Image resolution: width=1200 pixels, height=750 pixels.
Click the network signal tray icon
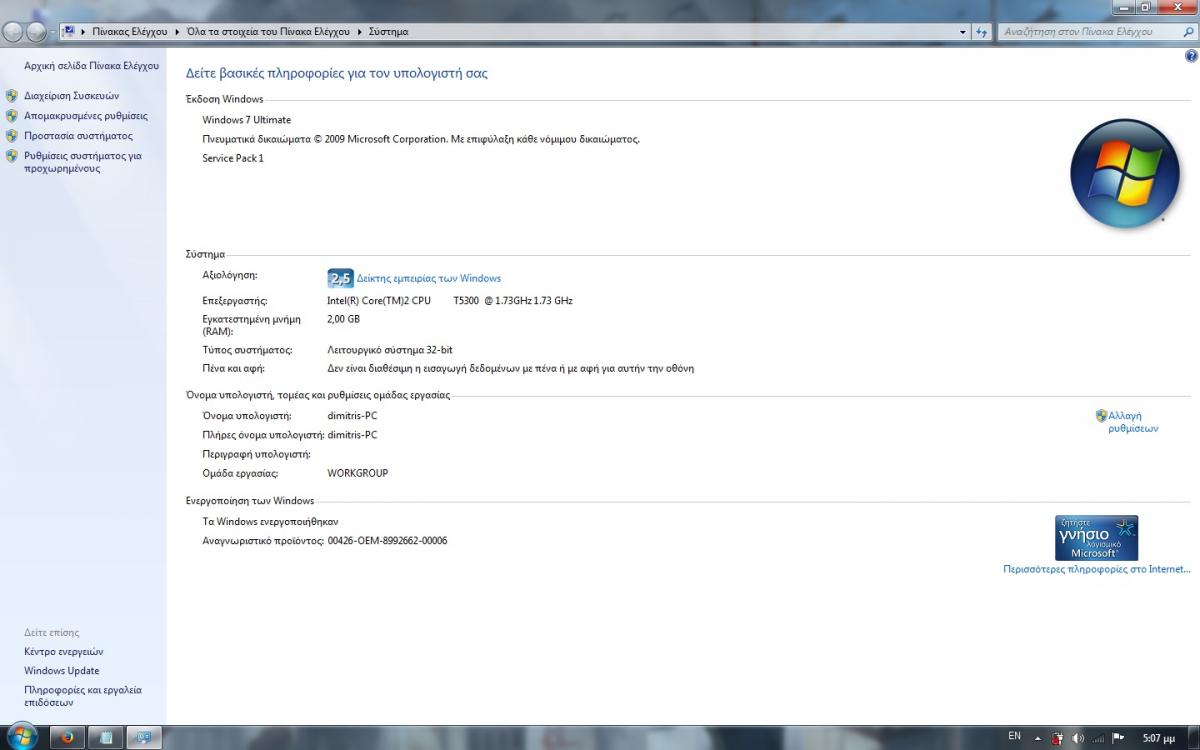coord(1098,738)
